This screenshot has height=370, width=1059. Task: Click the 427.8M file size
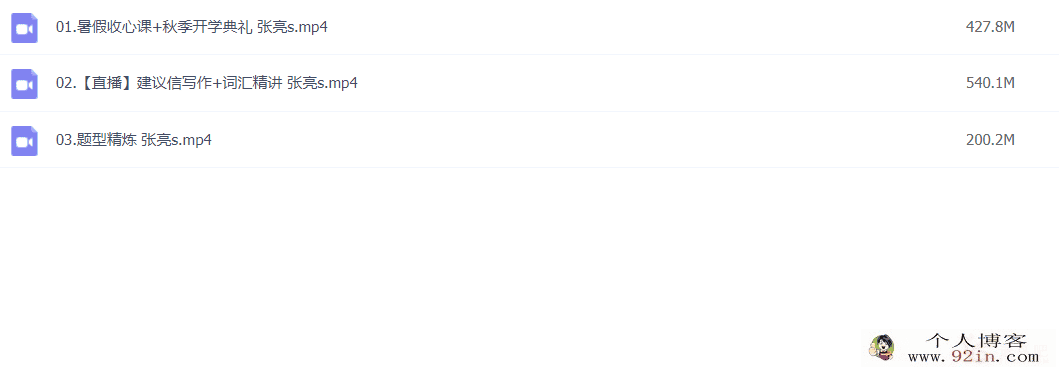click(x=990, y=27)
